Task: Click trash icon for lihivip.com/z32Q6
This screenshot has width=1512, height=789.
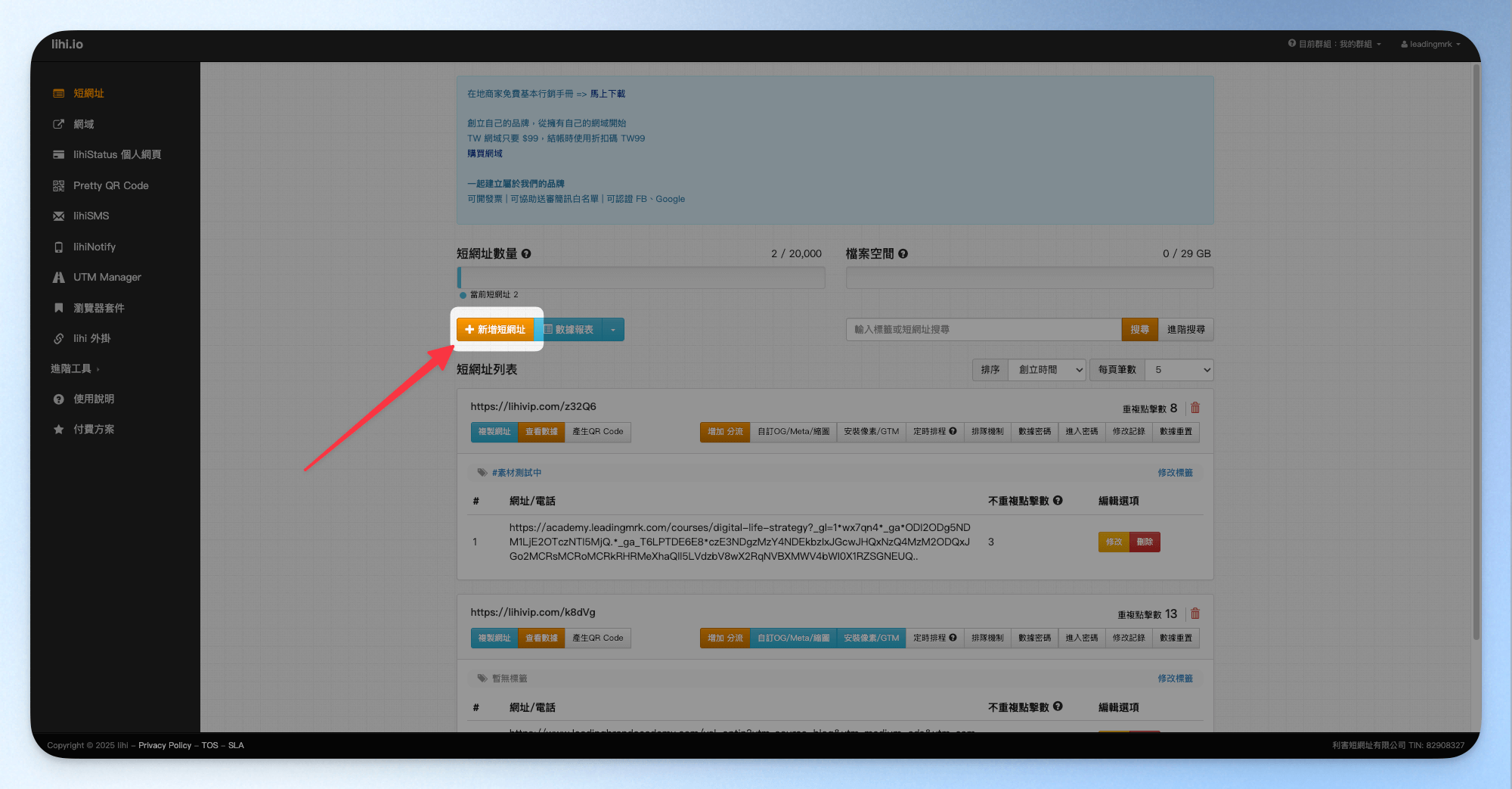Action: click(x=1195, y=408)
